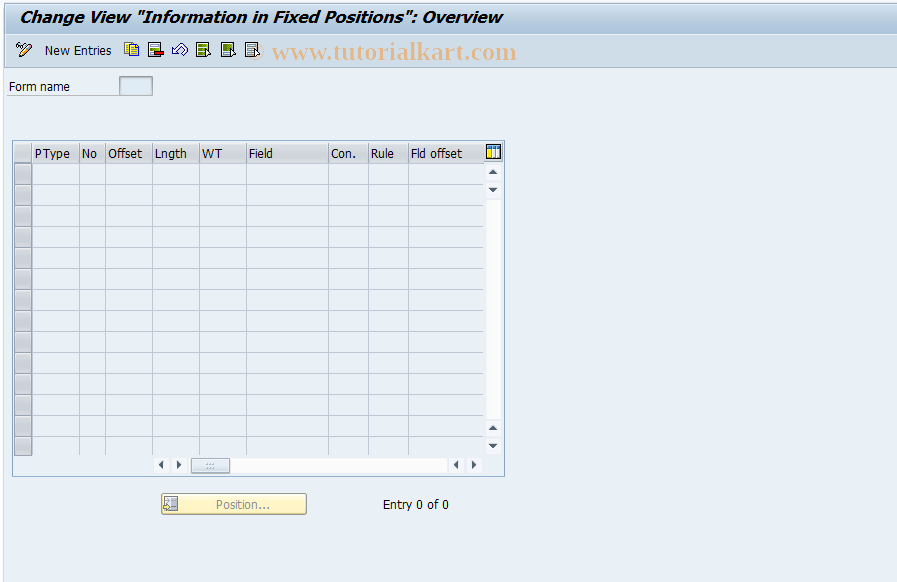Click the Form name input field

click(x=136, y=86)
